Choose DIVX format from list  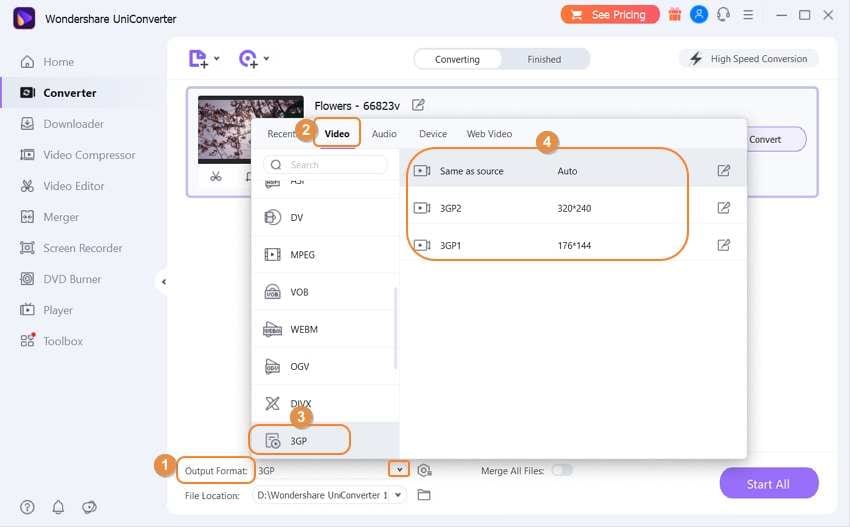(325, 404)
